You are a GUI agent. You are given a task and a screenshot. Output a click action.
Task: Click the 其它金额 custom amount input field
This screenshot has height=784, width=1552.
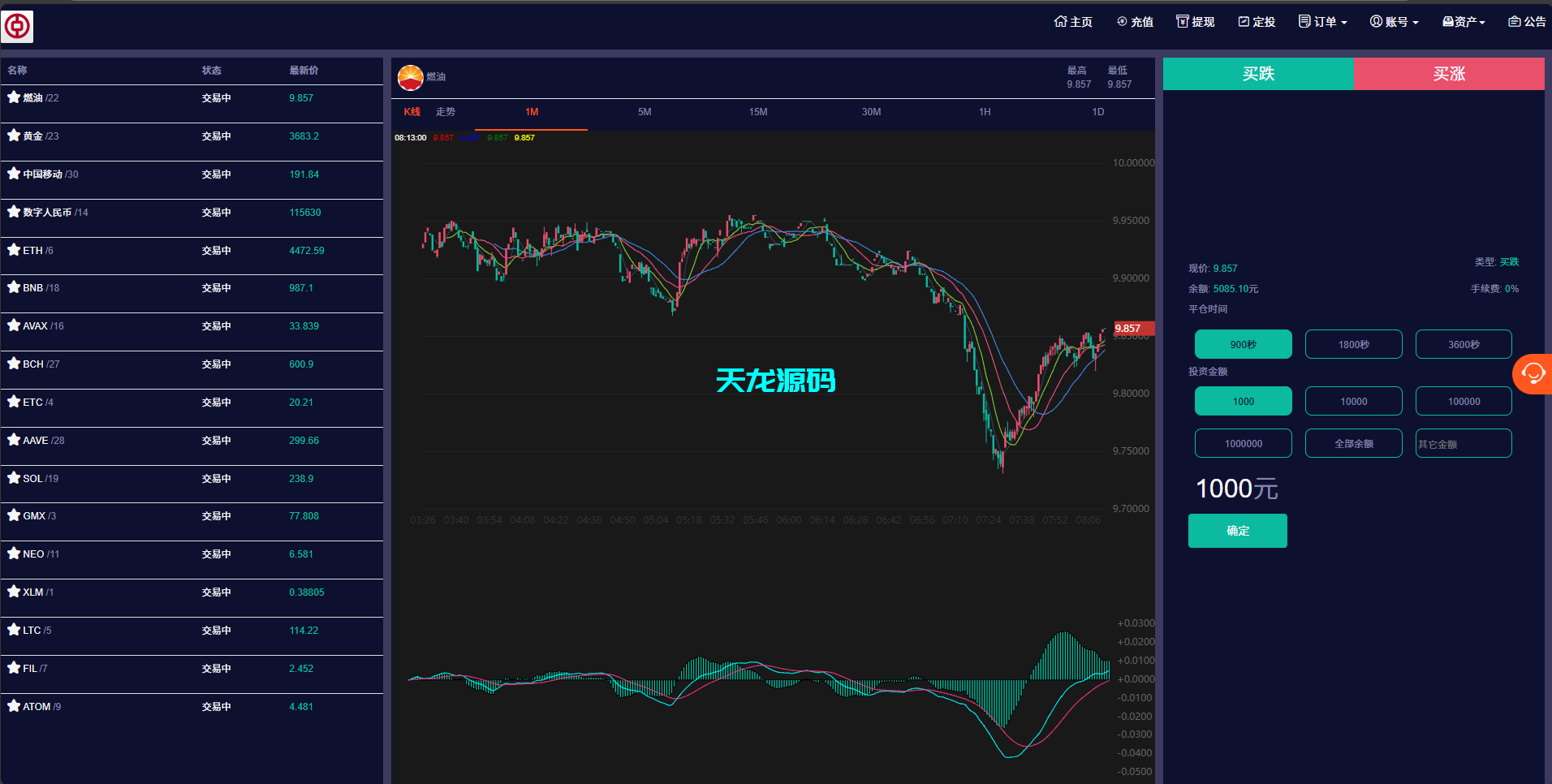[1464, 443]
